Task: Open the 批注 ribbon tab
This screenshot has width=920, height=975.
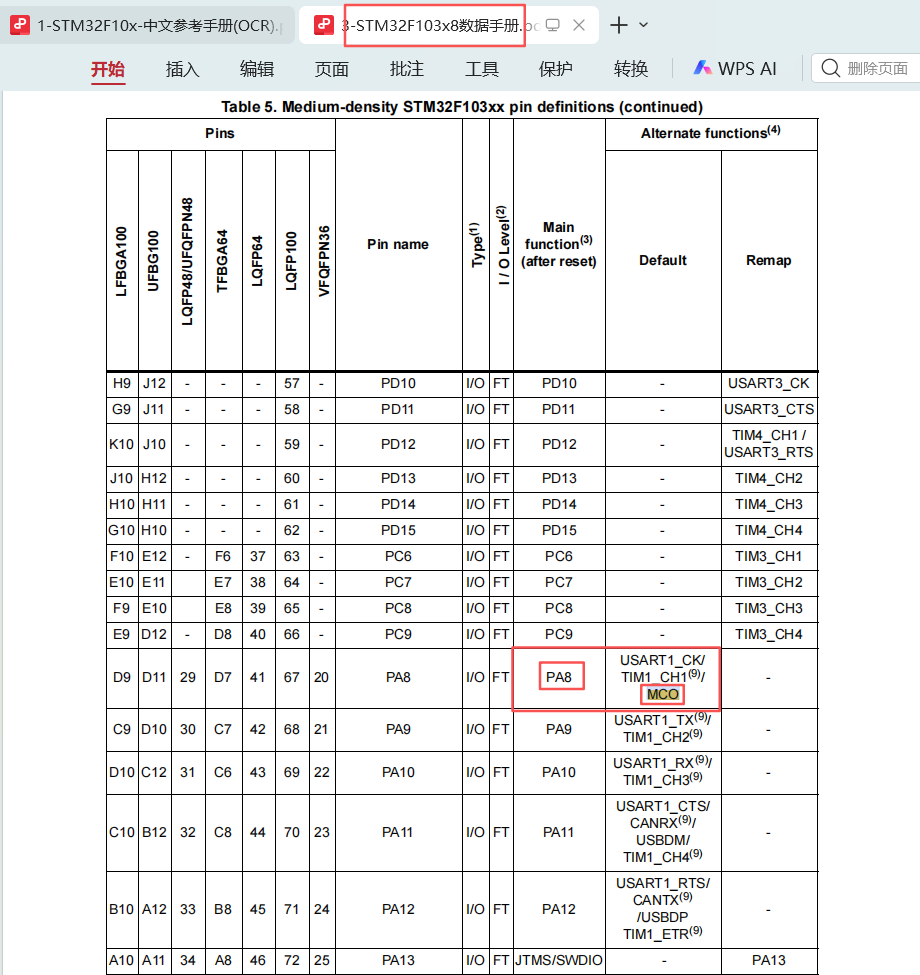Action: click(407, 69)
